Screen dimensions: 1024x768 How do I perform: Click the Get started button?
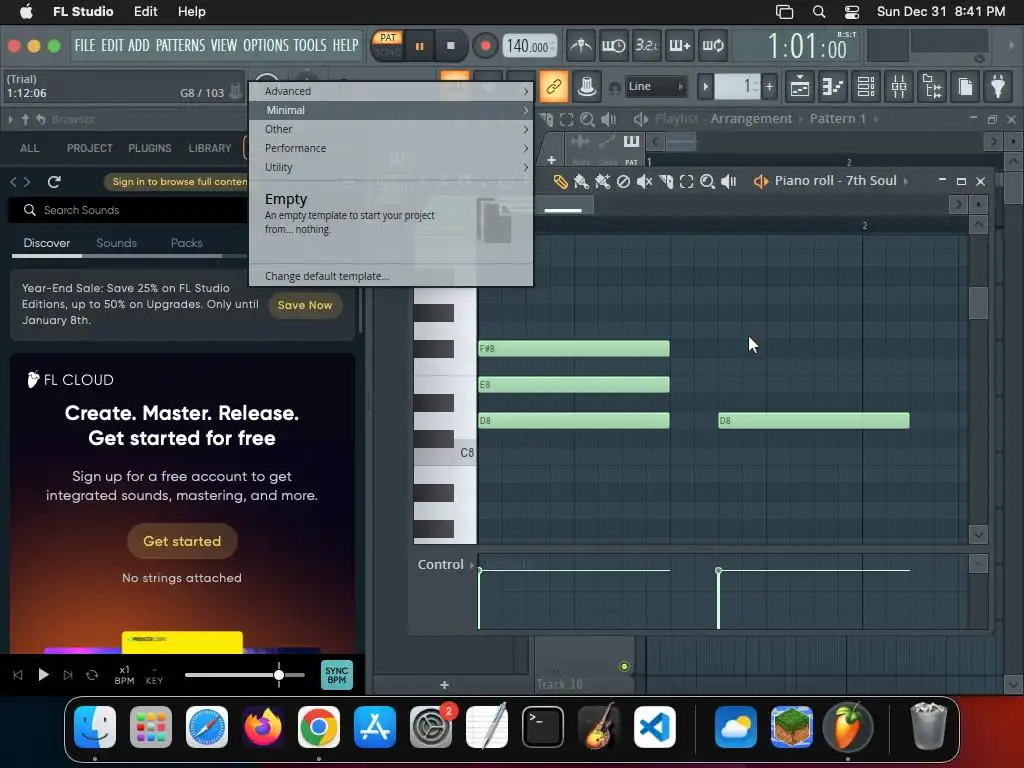click(x=182, y=541)
